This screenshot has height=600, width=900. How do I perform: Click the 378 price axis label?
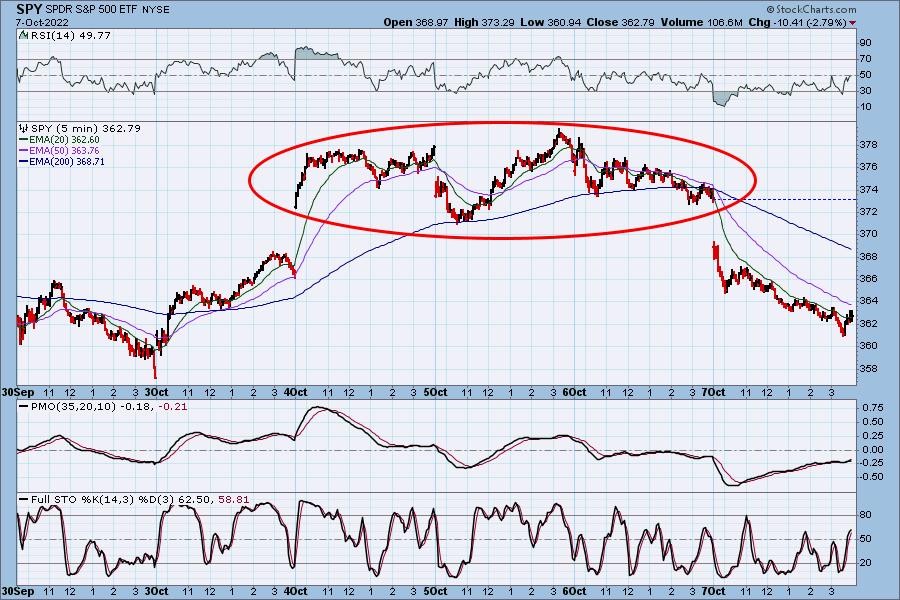869,145
